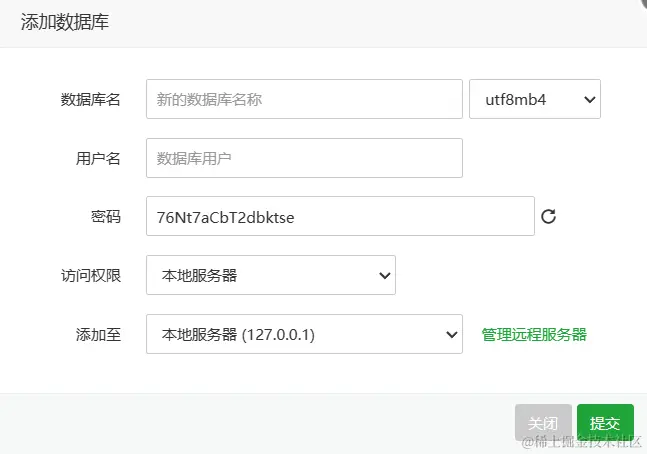
Task: Open 管理远程服务器 link
Action: click(534, 334)
